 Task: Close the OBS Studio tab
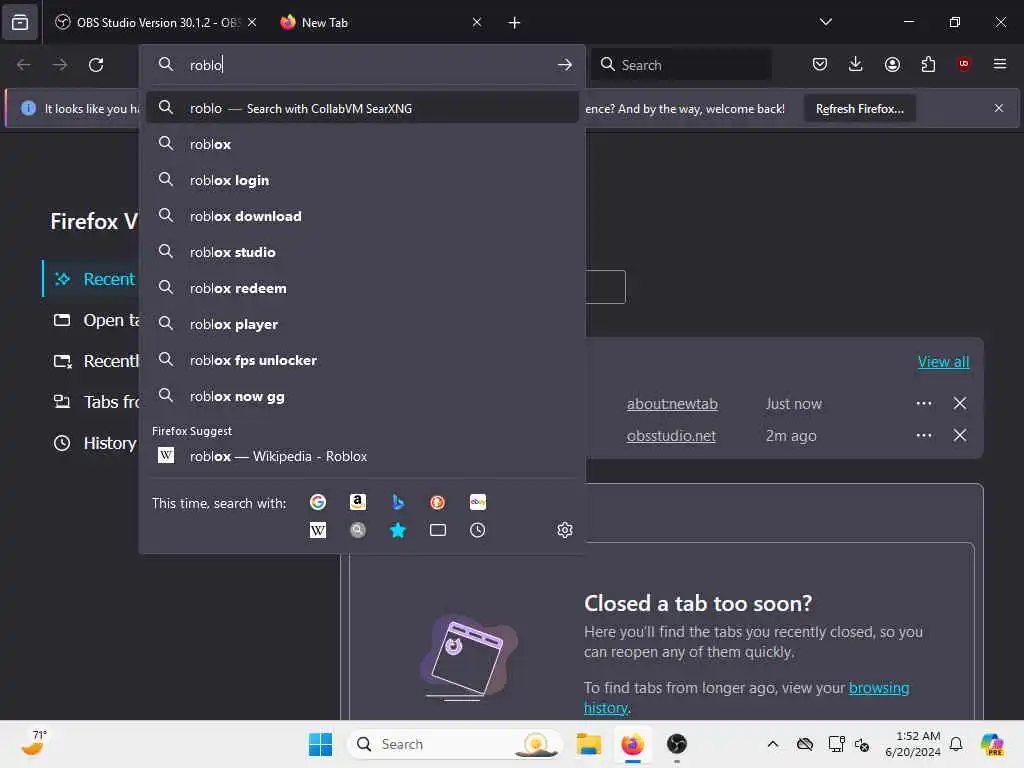coord(252,22)
